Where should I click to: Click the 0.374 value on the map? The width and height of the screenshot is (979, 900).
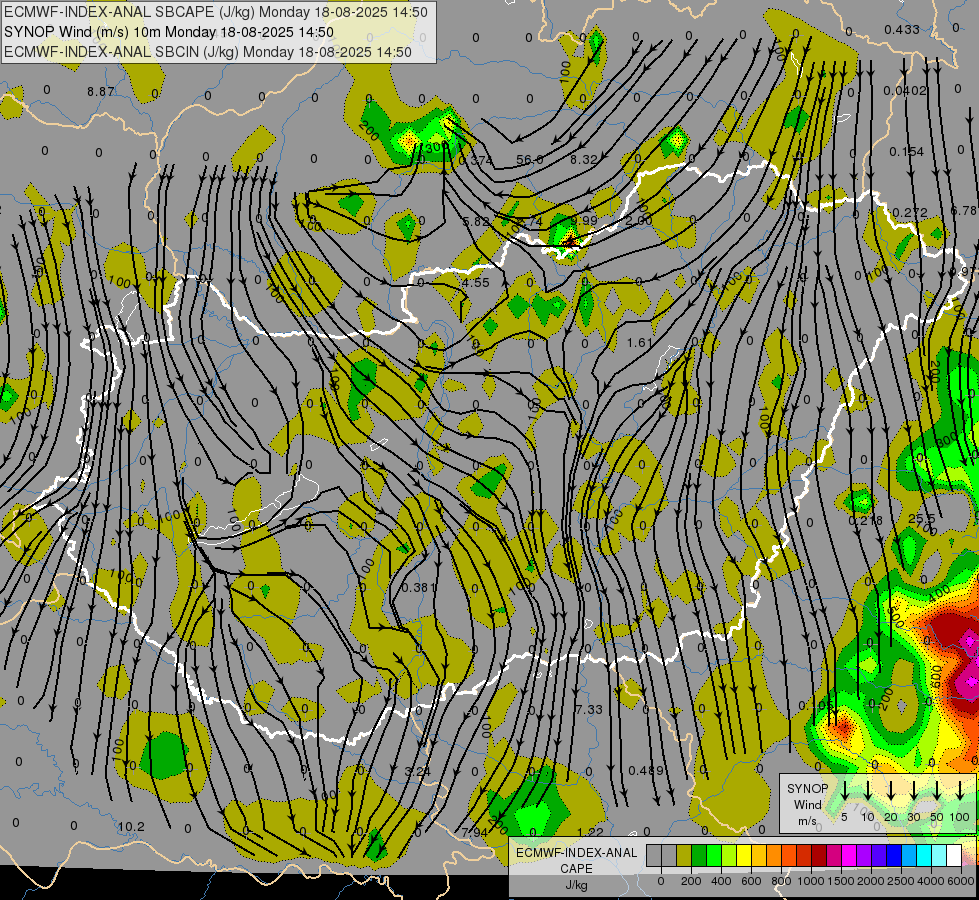(476, 161)
